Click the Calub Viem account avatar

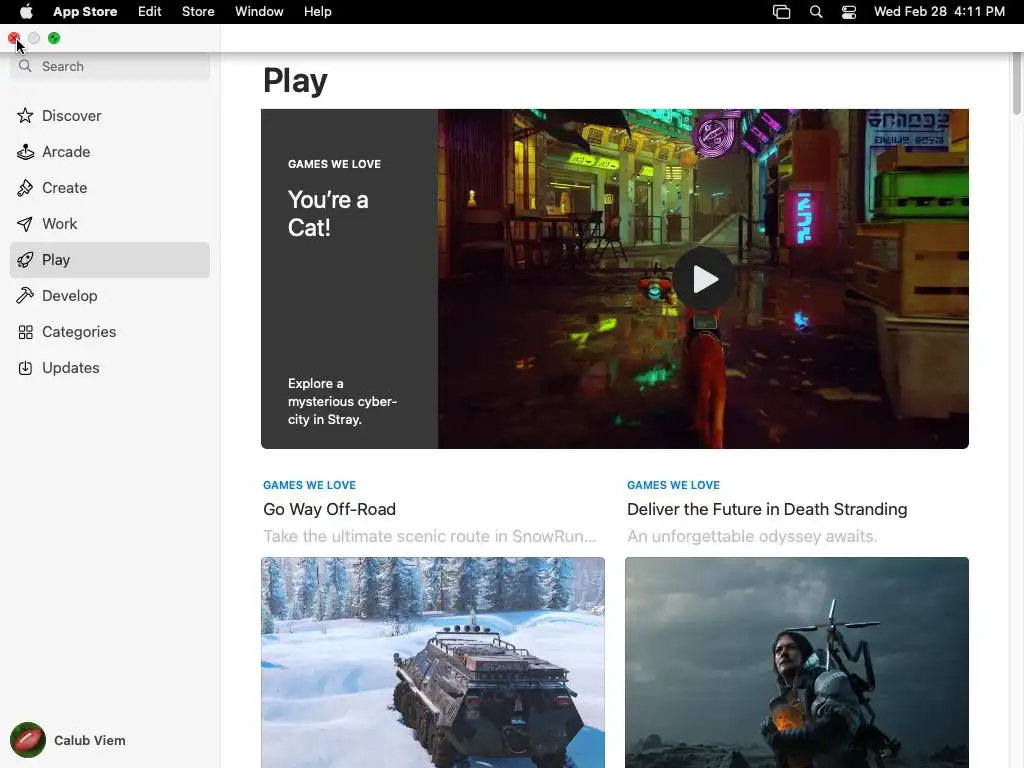[x=27, y=740]
